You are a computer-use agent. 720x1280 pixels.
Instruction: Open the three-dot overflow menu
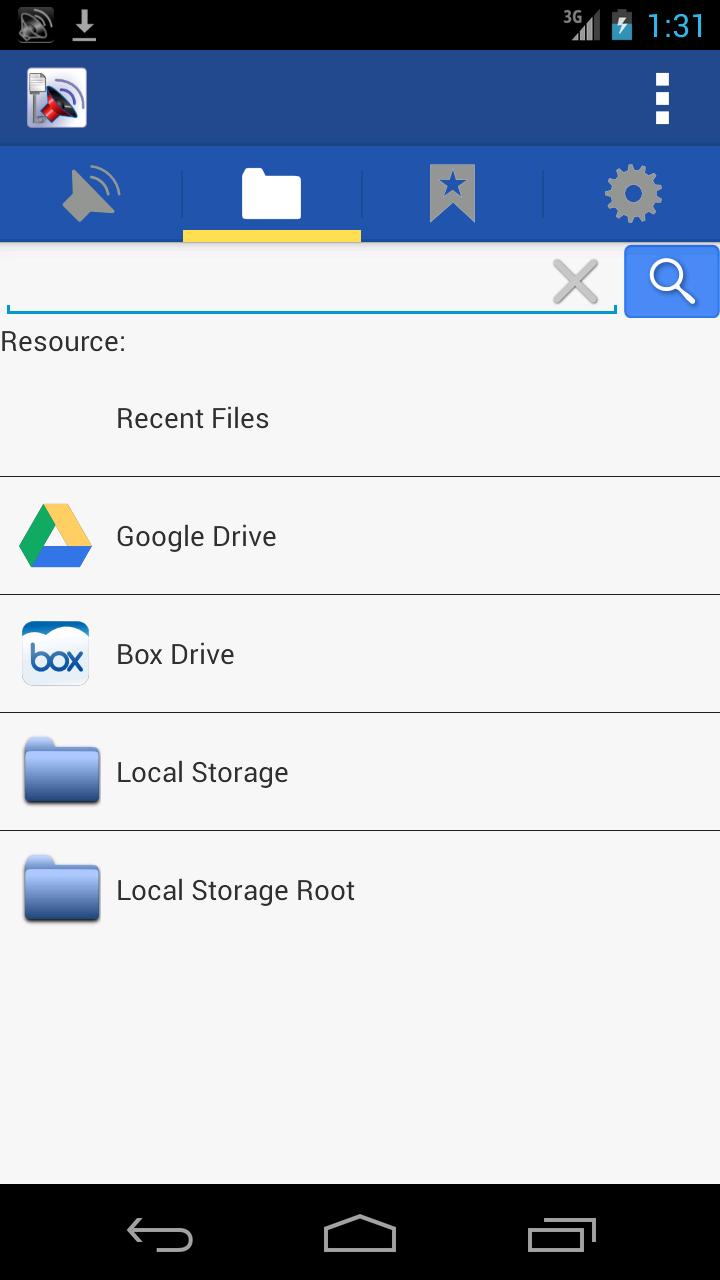pyautogui.click(x=661, y=98)
